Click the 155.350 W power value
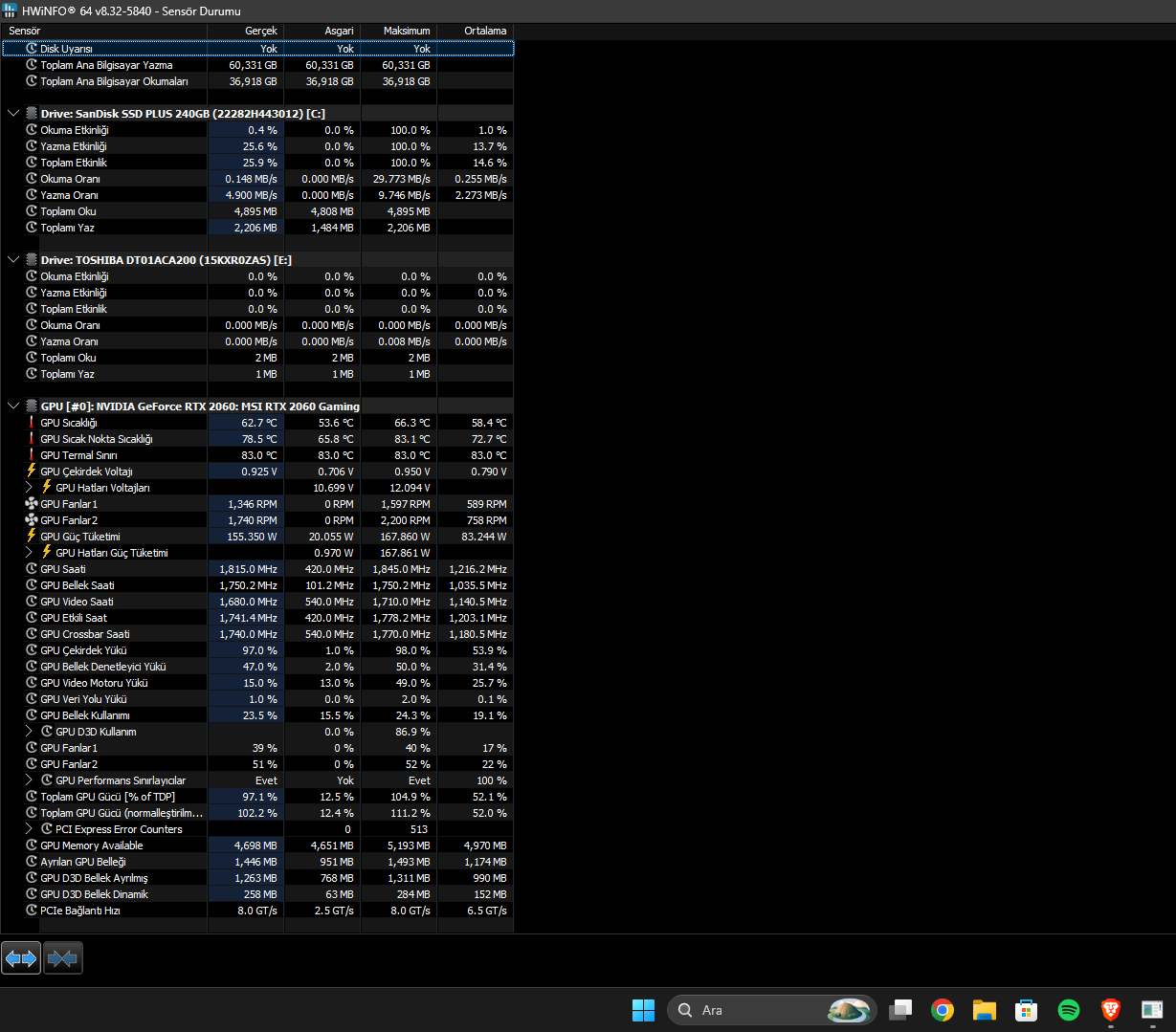This screenshot has height=1032, width=1176. tap(252, 537)
